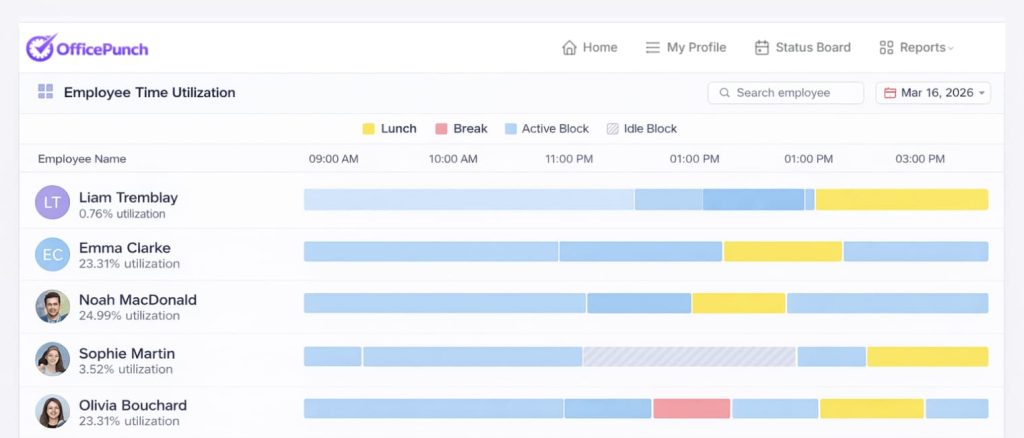1024x438 pixels.
Task: Click the Status Board calendar icon
Action: tap(762, 47)
